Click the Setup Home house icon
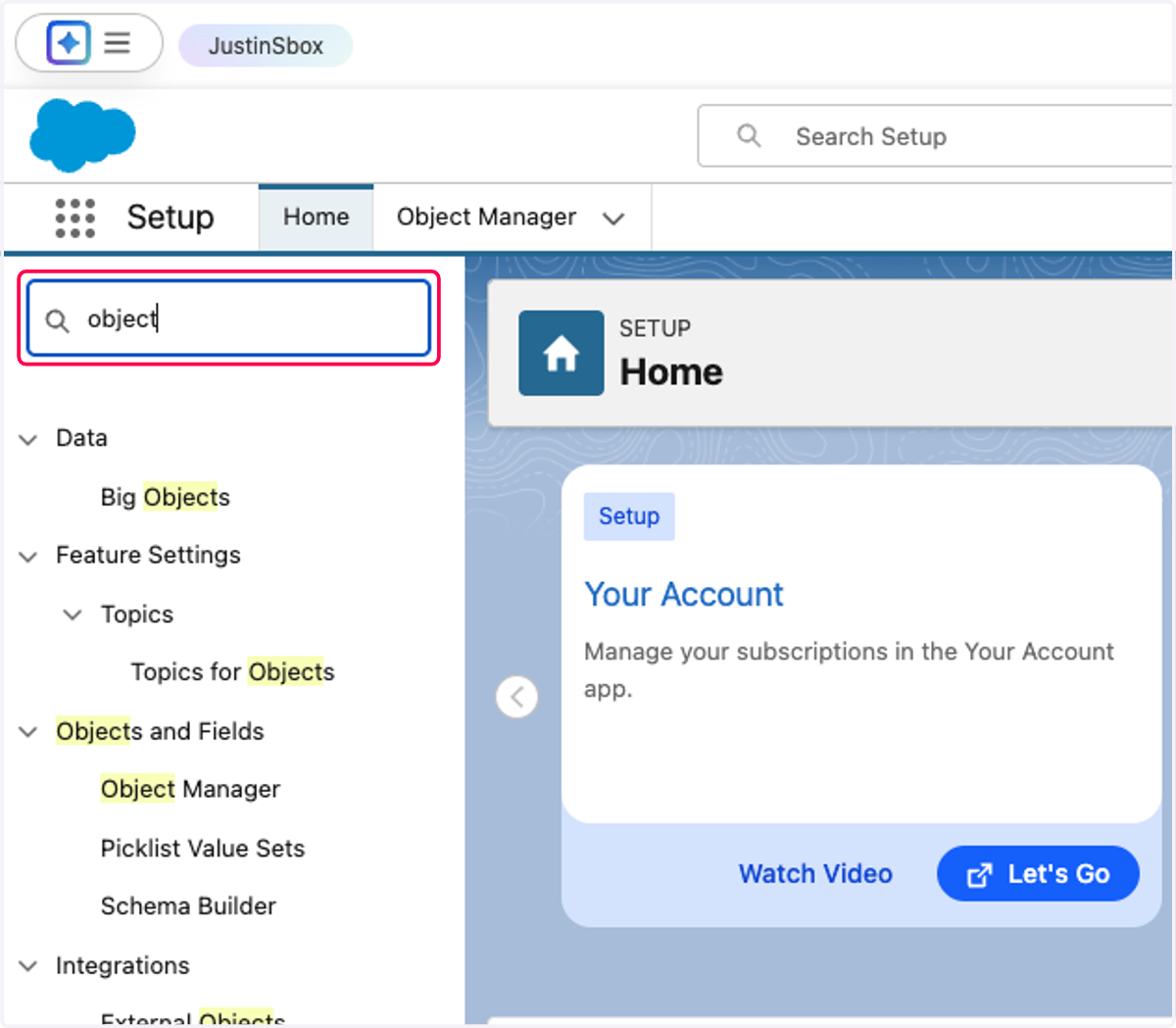 point(562,353)
